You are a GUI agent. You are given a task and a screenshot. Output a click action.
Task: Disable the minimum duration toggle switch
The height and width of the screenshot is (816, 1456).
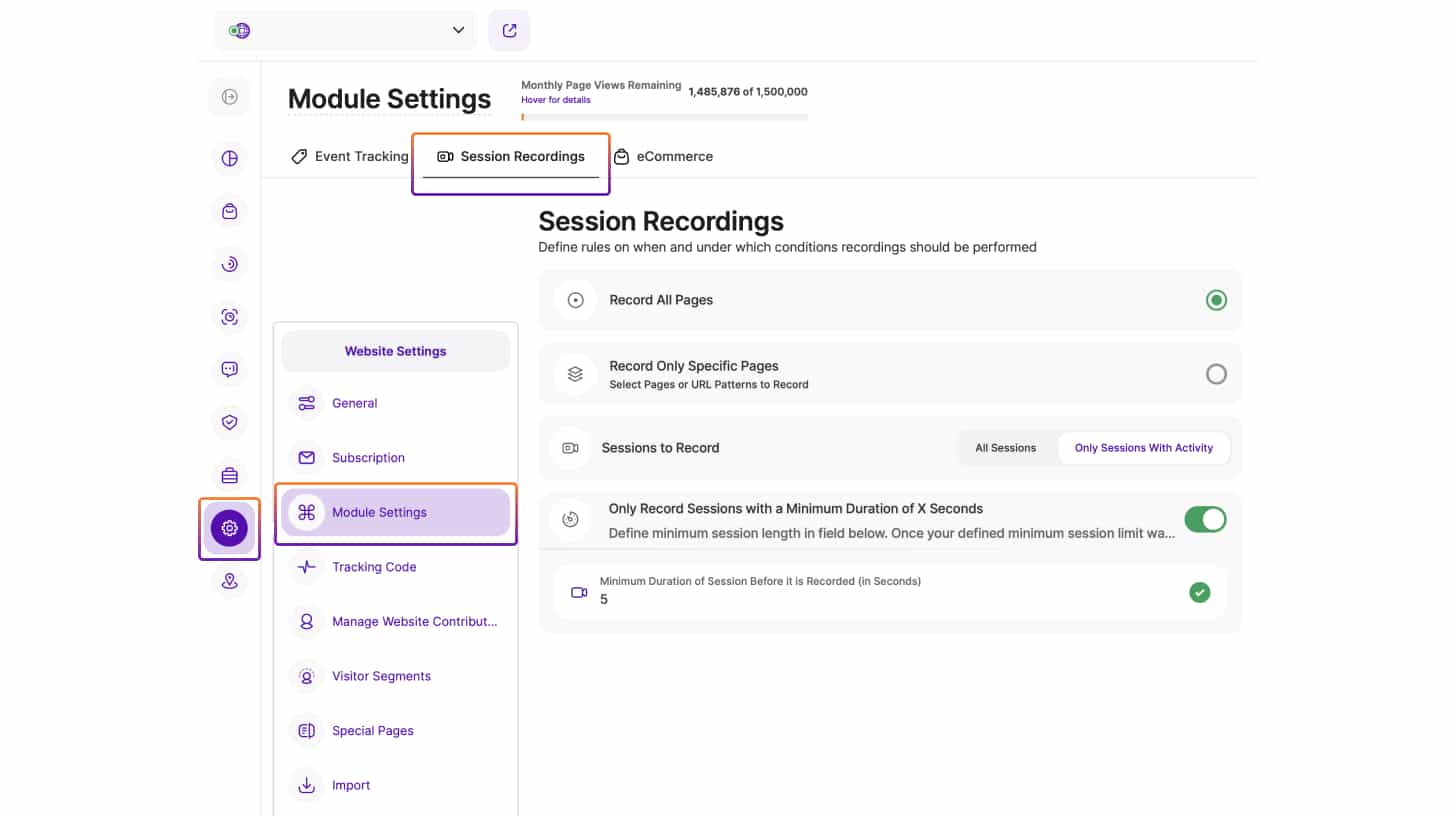click(1204, 519)
